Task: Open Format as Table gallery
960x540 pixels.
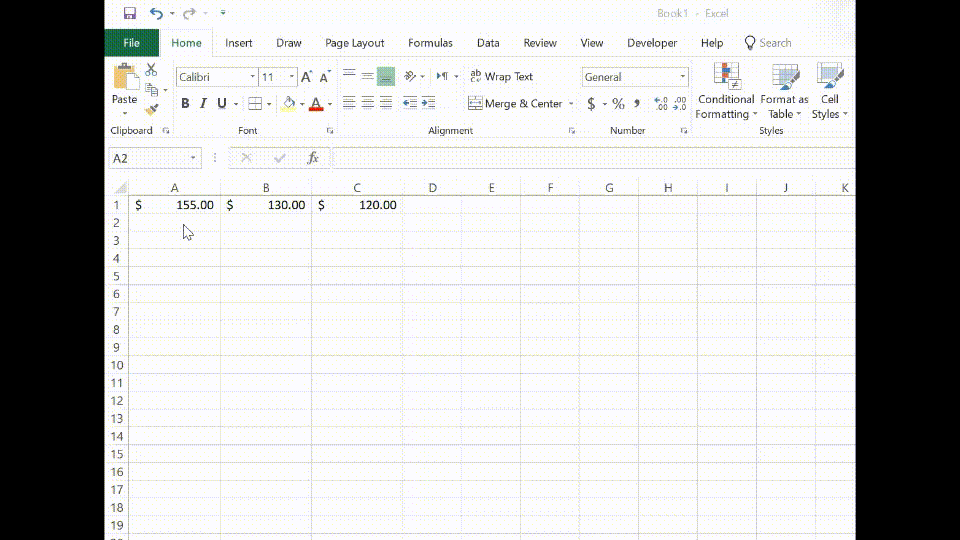Action: [x=784, y=91]
